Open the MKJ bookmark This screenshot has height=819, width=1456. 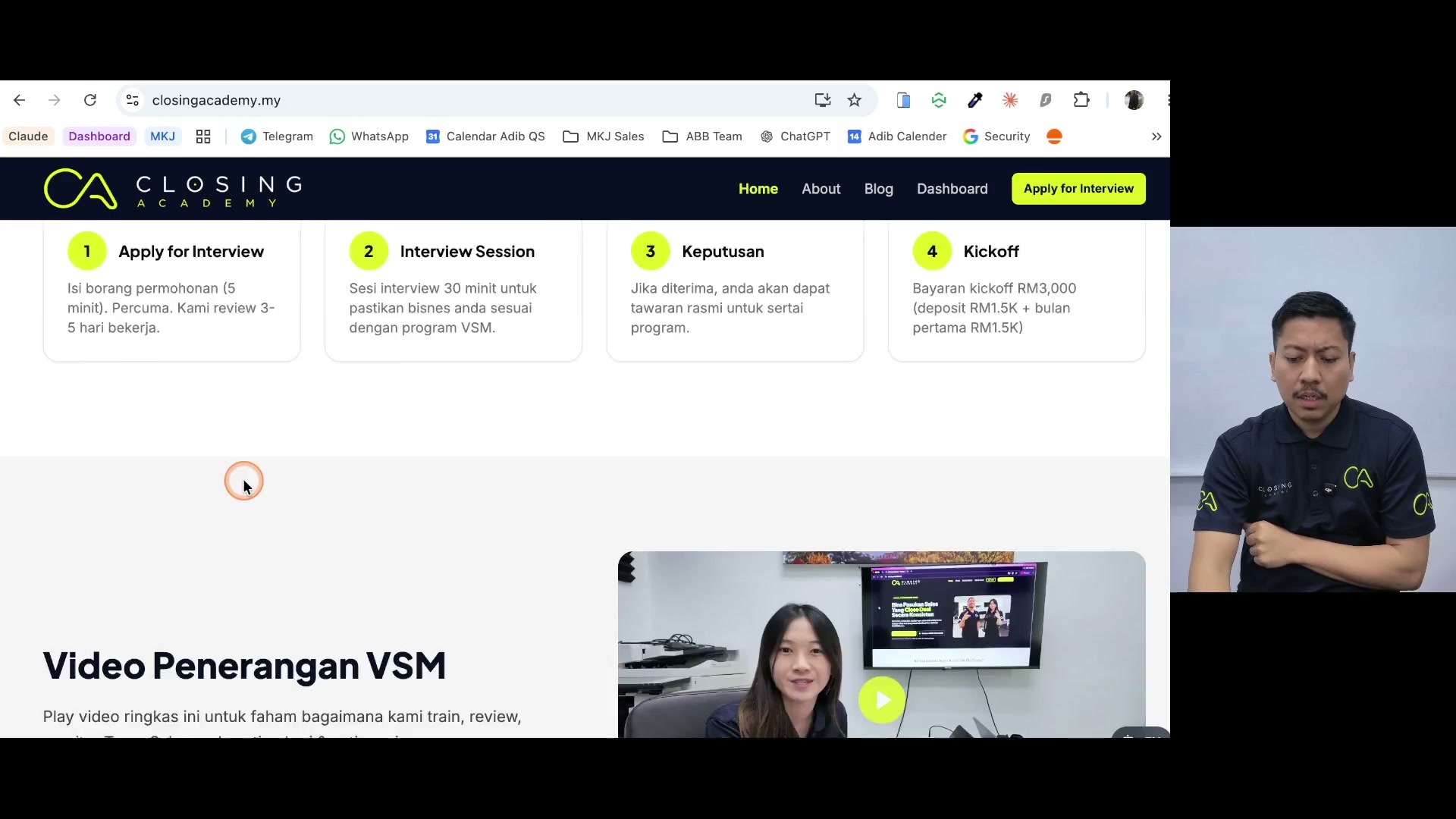tap(162, 136)
